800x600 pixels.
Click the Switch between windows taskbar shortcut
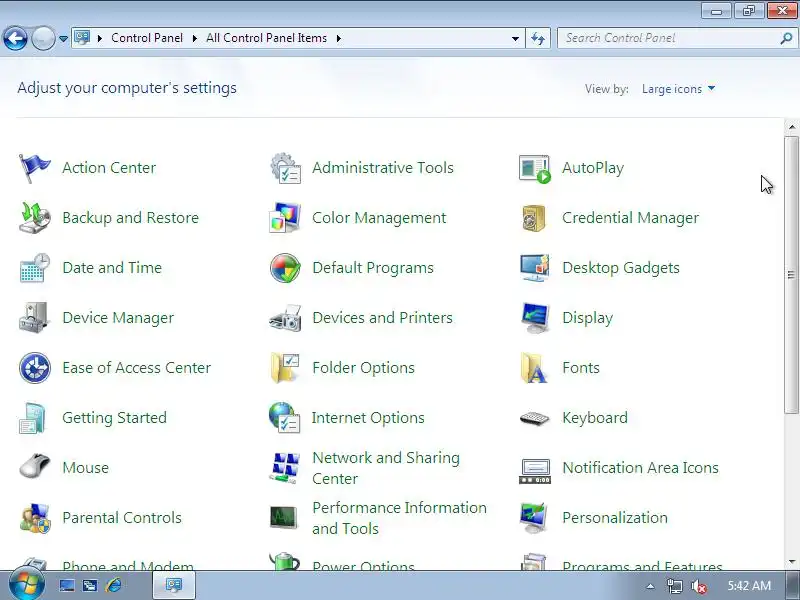90,585
